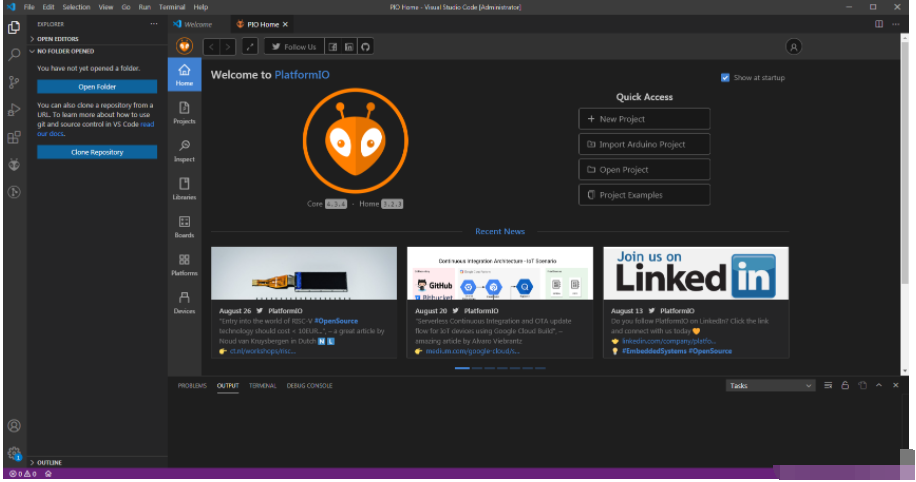Open the Projects section in PIO Home
The image size is (916, 482).
[184, 113]
